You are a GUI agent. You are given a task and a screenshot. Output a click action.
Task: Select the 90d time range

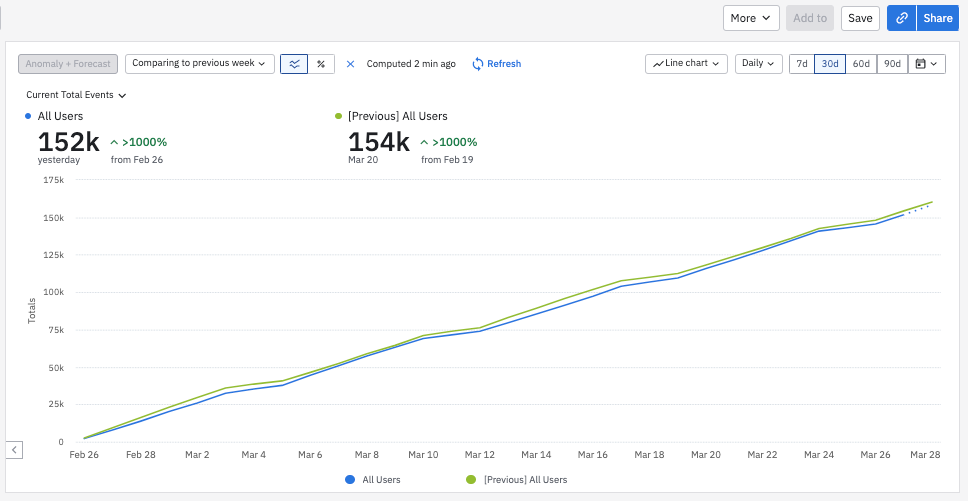point(892,63)
